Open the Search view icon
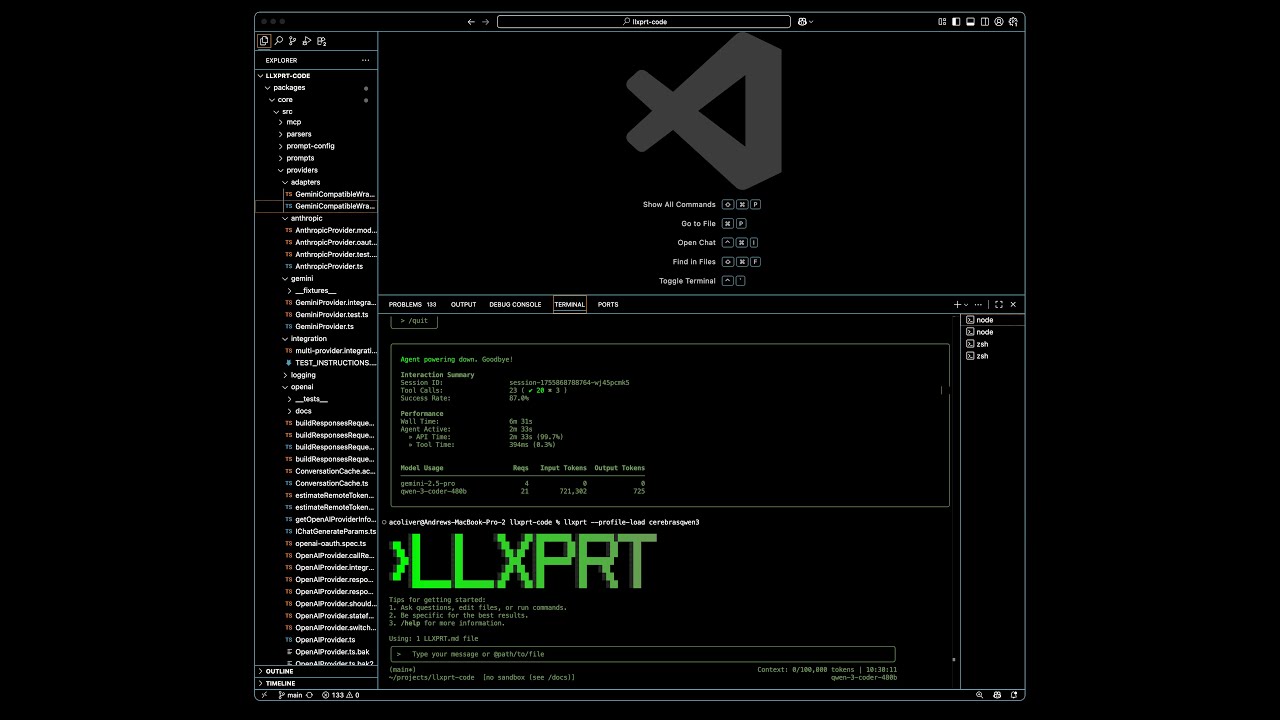The height and width of the screenshot is (720, 1280). 279,41
